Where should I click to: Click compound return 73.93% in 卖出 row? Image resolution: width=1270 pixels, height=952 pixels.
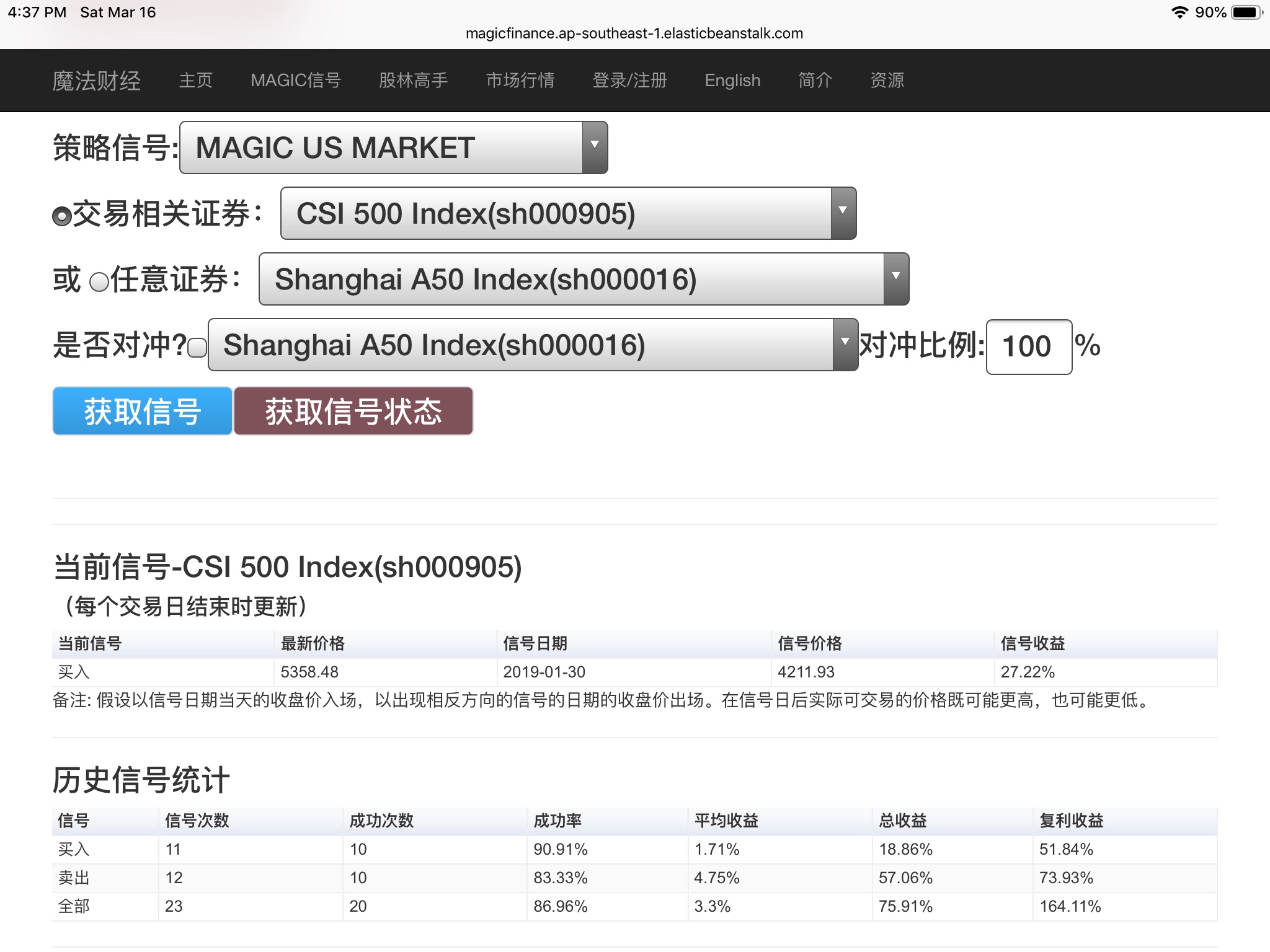point(1067,878)
